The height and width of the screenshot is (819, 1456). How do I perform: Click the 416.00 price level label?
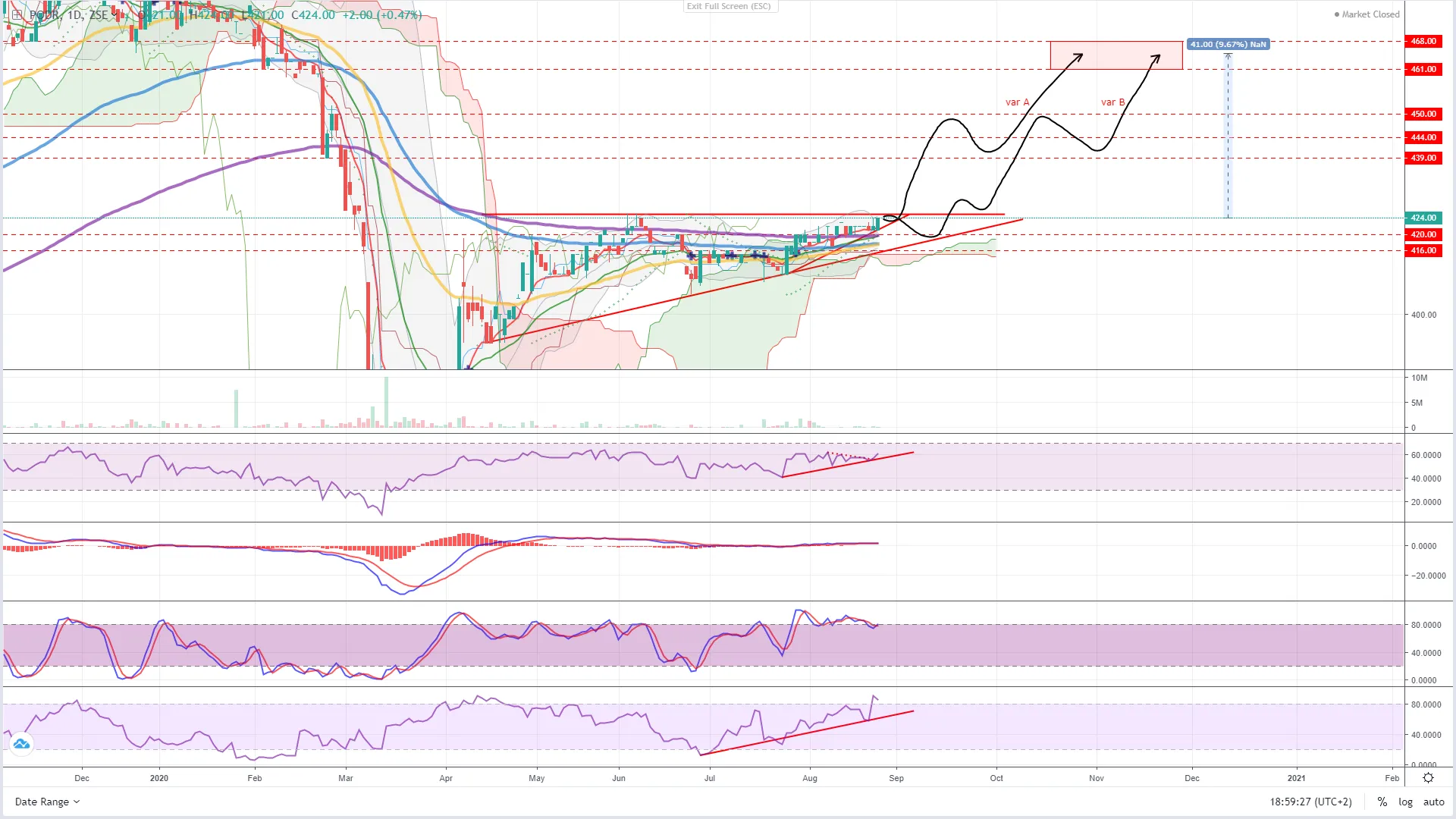click(1423, 250)
